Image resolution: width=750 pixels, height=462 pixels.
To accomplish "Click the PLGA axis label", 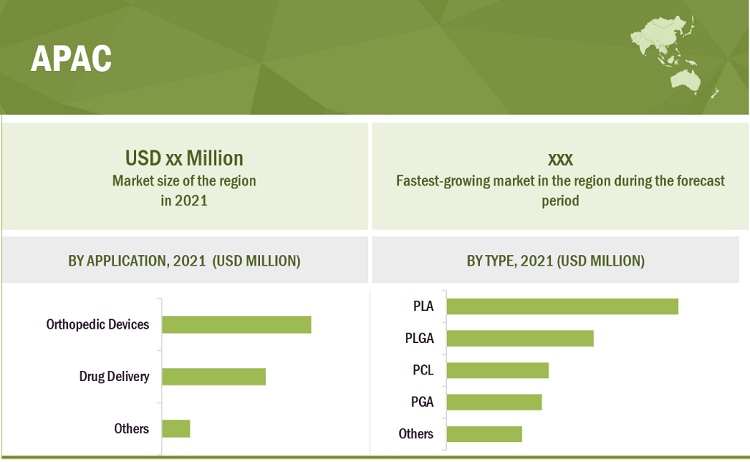I will (x=418, y=338).
